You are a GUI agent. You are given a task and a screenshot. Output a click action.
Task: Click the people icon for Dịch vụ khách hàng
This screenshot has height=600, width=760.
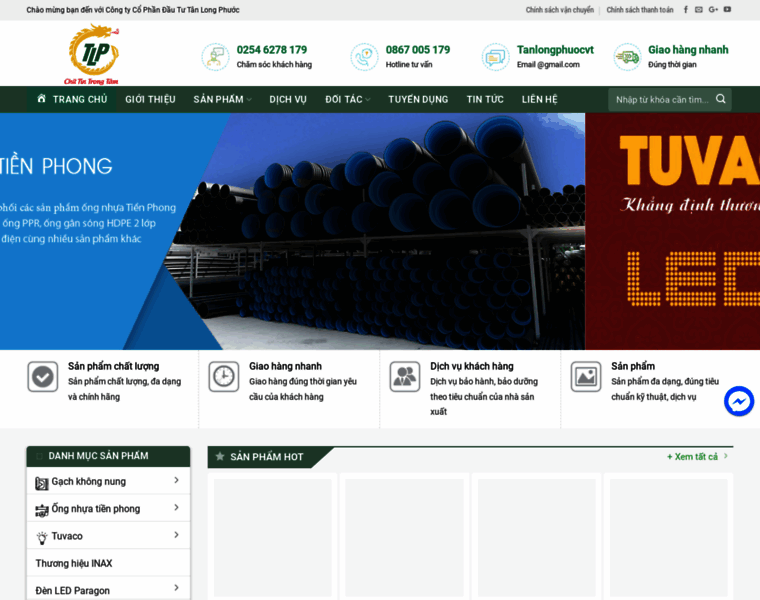tap(405, 377)
